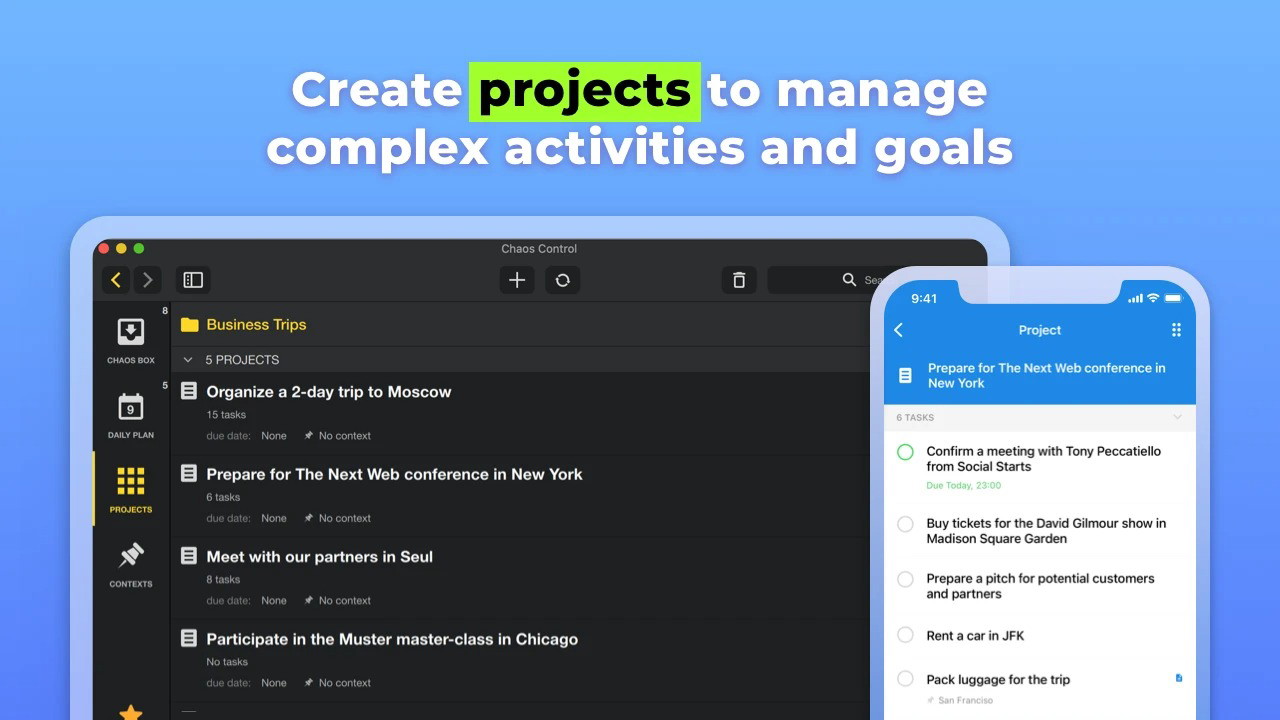
Task: Go back with the yellow back arrow
Action: (116, 280)
